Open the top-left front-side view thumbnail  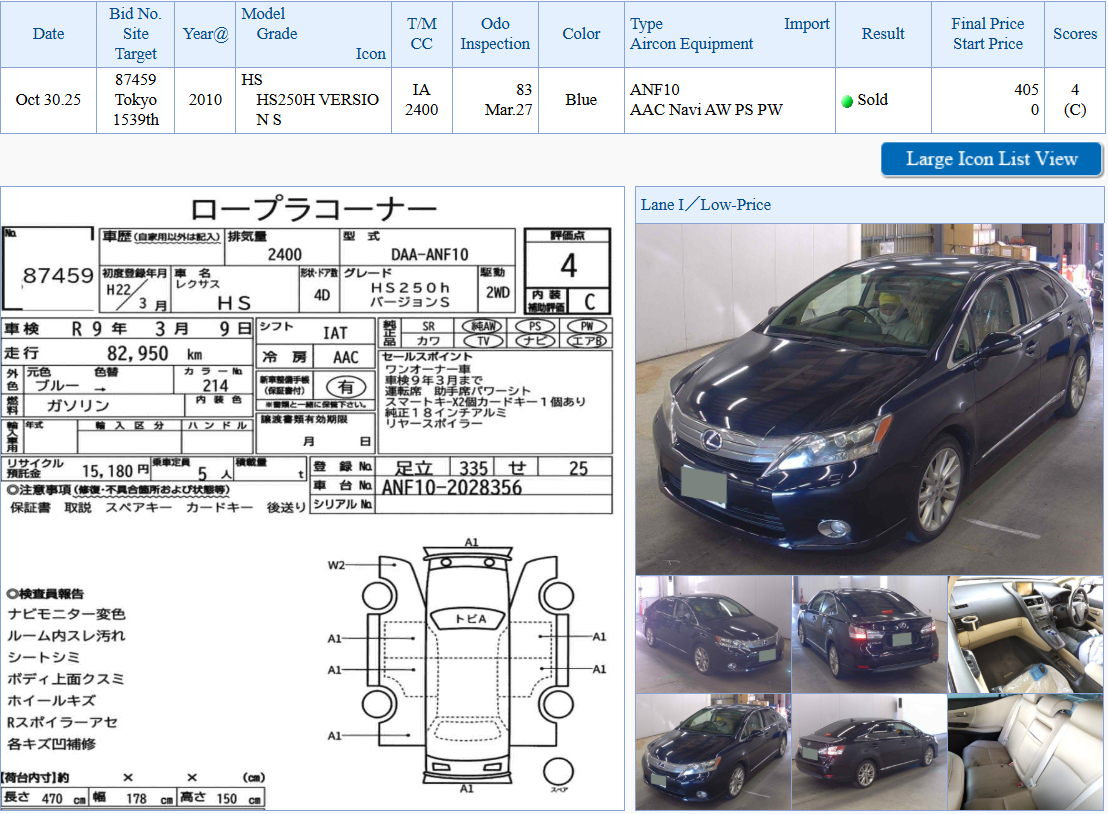pos(713,634)
